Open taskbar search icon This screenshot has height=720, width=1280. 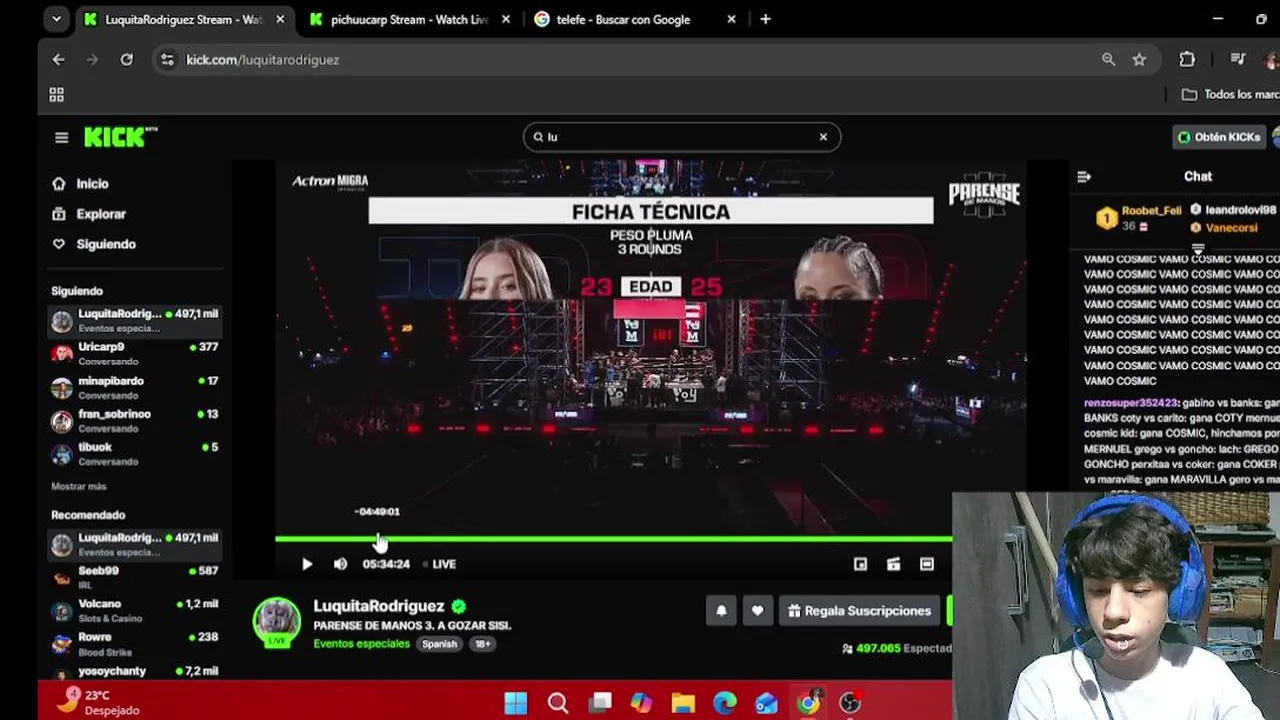coord(558,703)
